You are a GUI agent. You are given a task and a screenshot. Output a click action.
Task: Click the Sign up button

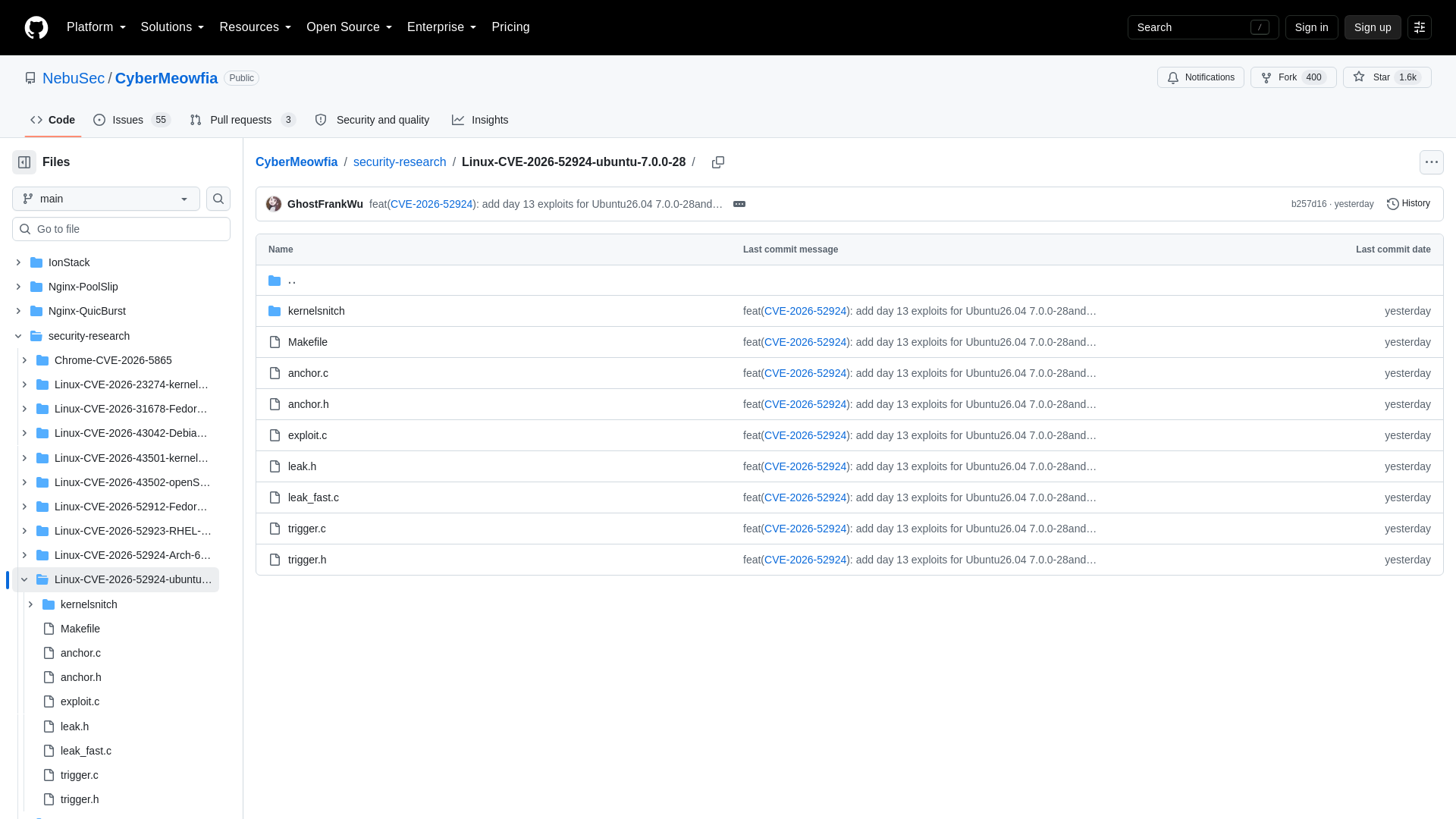(x=1373, y=27)
